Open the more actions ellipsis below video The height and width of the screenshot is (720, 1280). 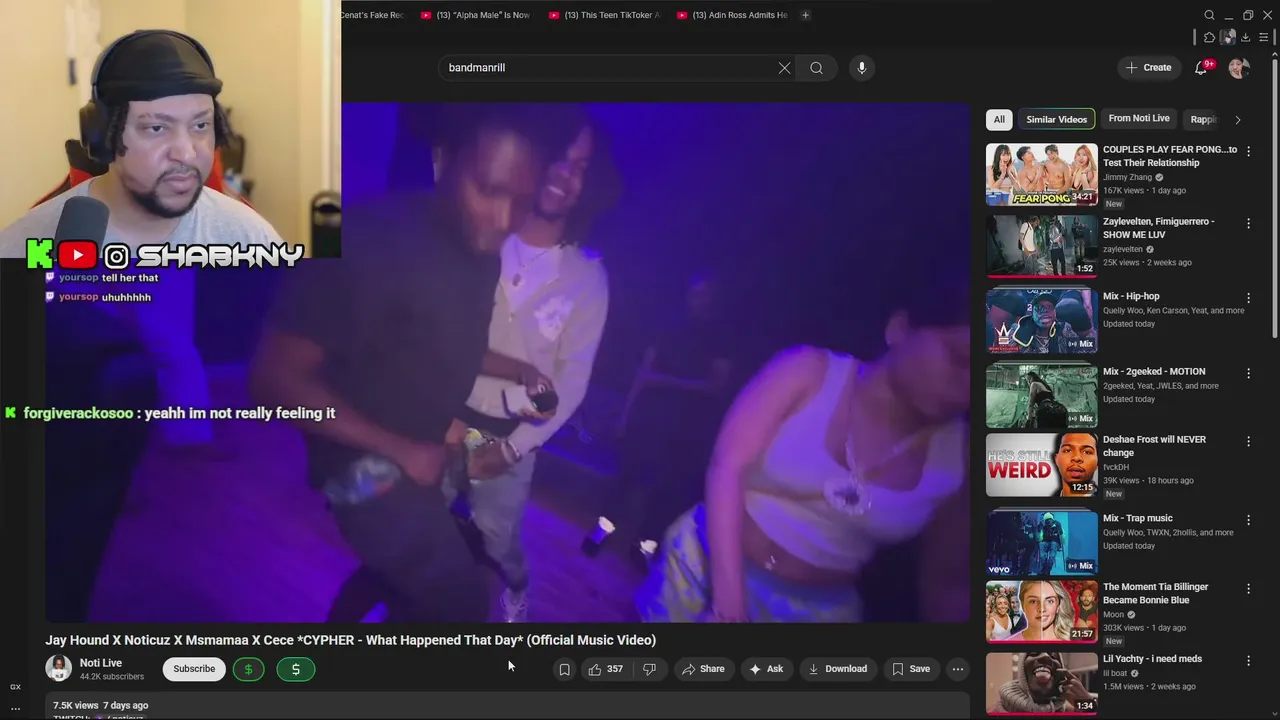(x=958, y=669)
